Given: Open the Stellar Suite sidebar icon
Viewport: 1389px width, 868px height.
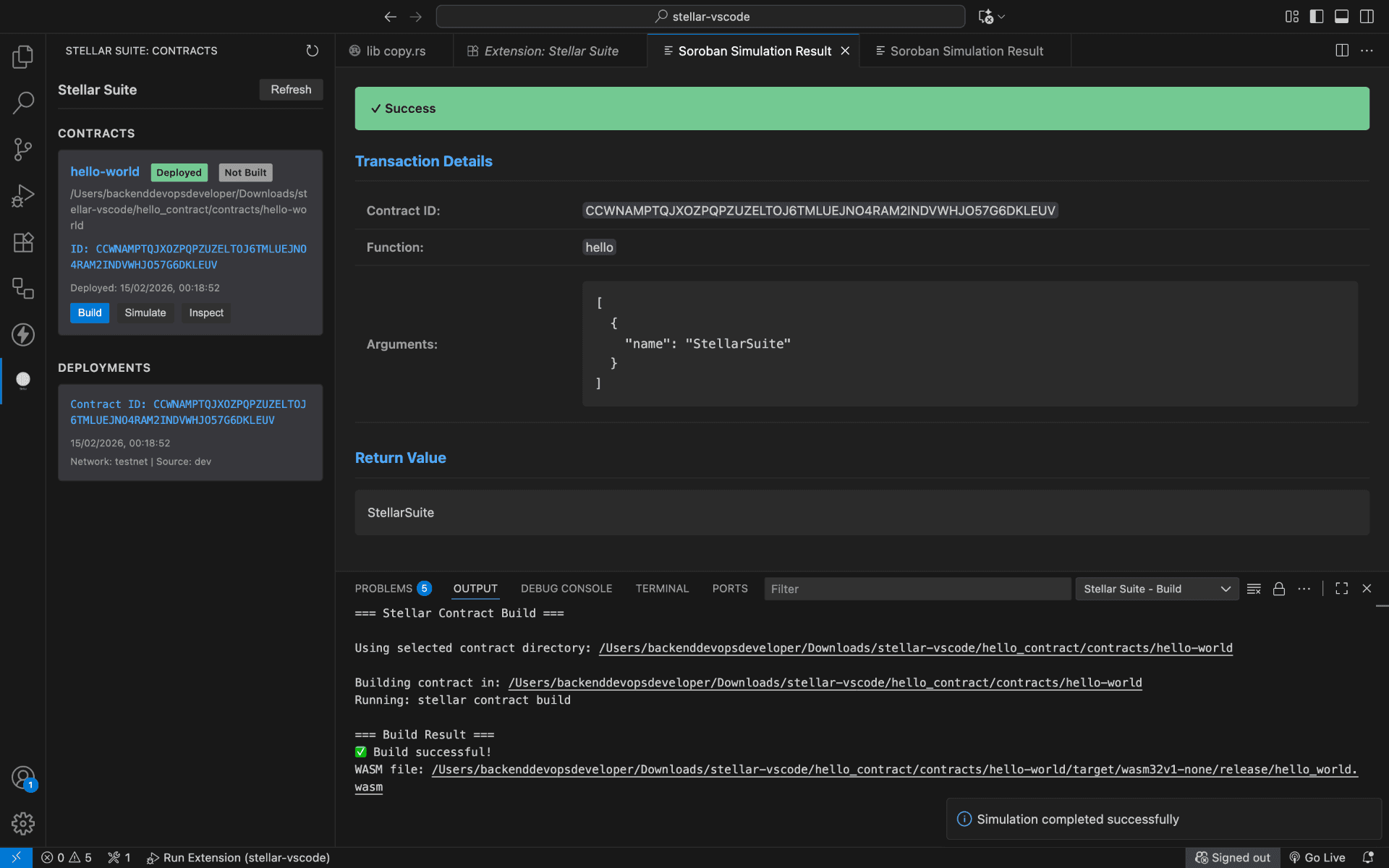Looking at the screenshot, I should click(22, 380).
